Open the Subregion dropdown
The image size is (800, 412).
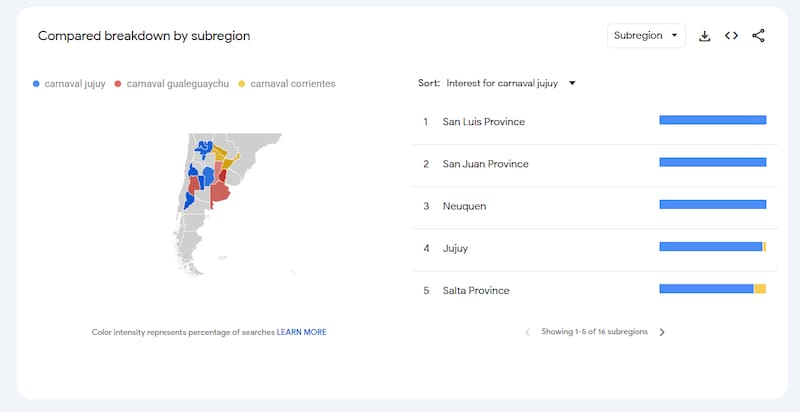646,36
